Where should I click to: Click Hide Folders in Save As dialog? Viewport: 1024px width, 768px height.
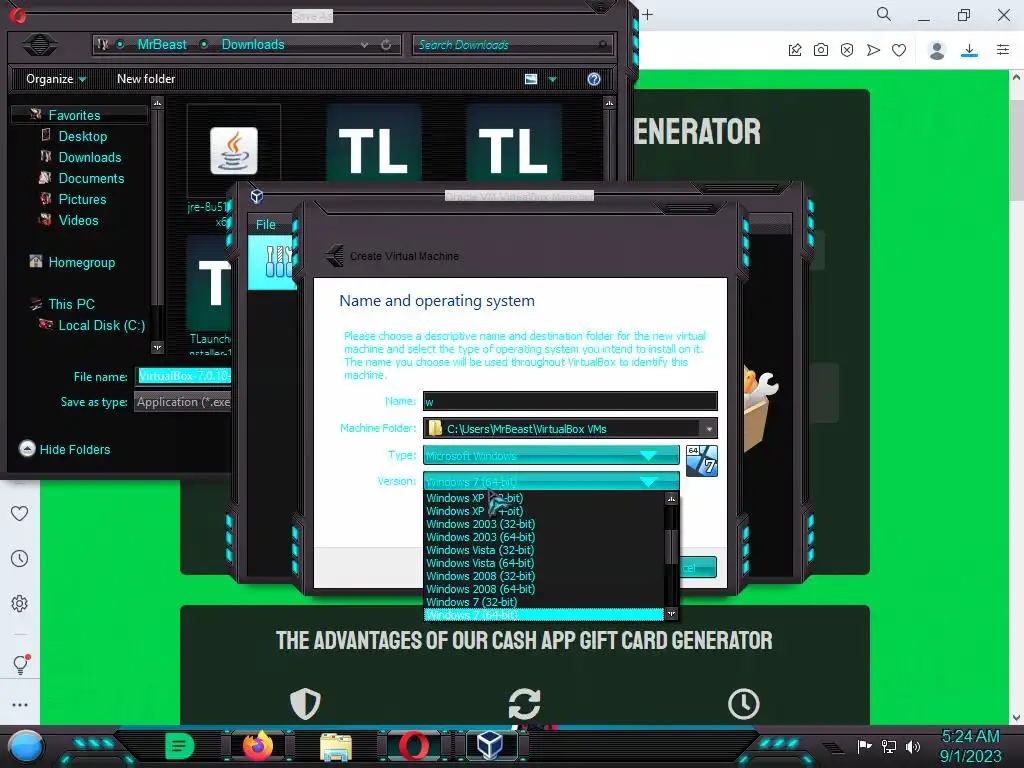[x=65, y=449]
